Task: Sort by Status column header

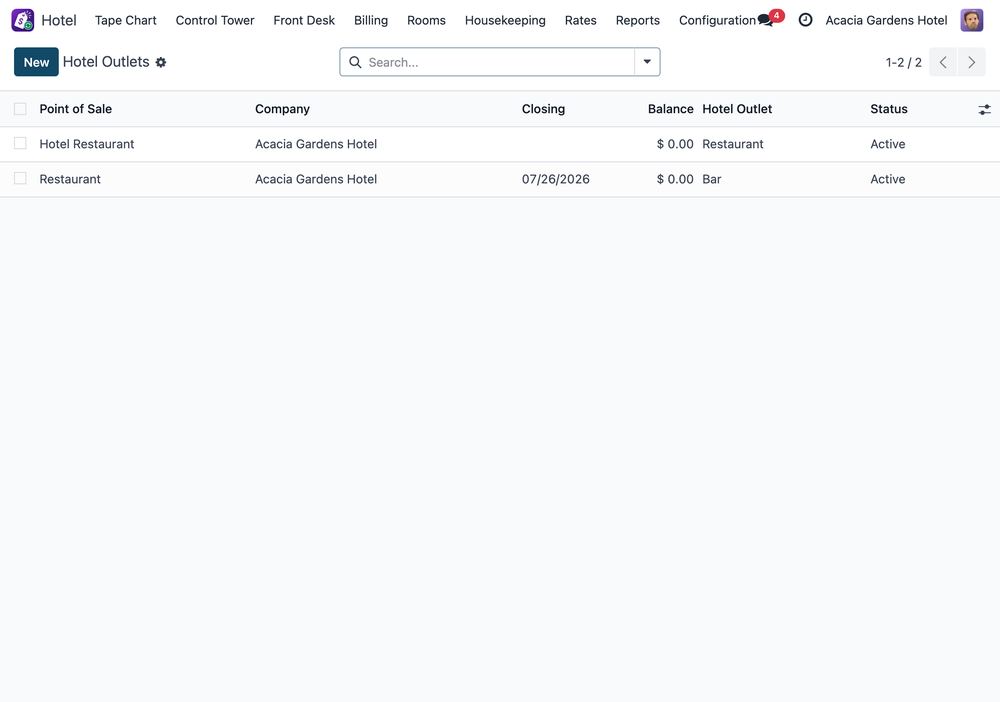Action: [x=888, y=109]
